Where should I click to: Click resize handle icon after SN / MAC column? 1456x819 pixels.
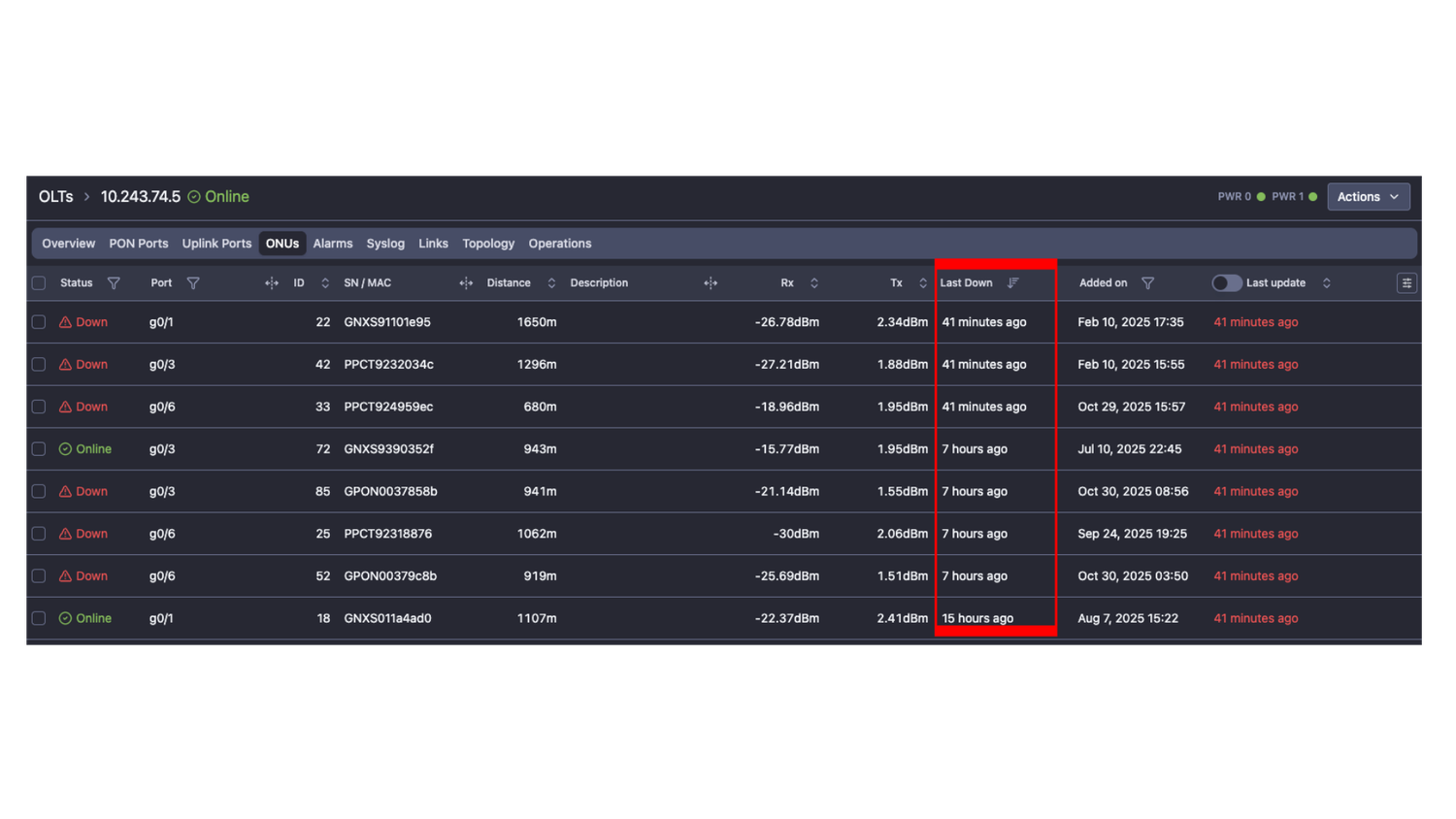point(466,283)
